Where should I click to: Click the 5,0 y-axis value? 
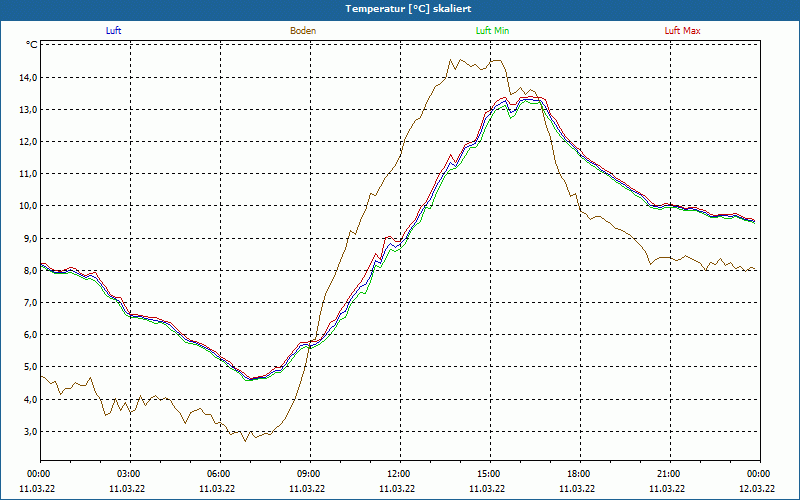[x=31, y=367]
